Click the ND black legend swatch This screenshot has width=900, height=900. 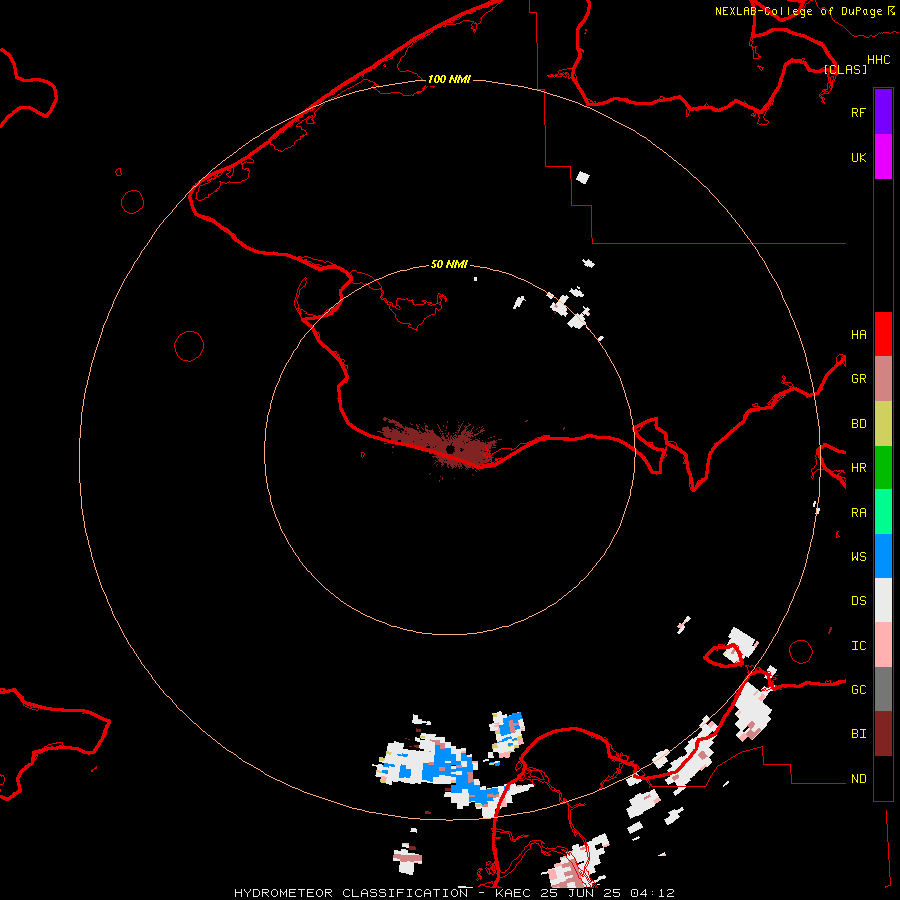pos(883,778)
